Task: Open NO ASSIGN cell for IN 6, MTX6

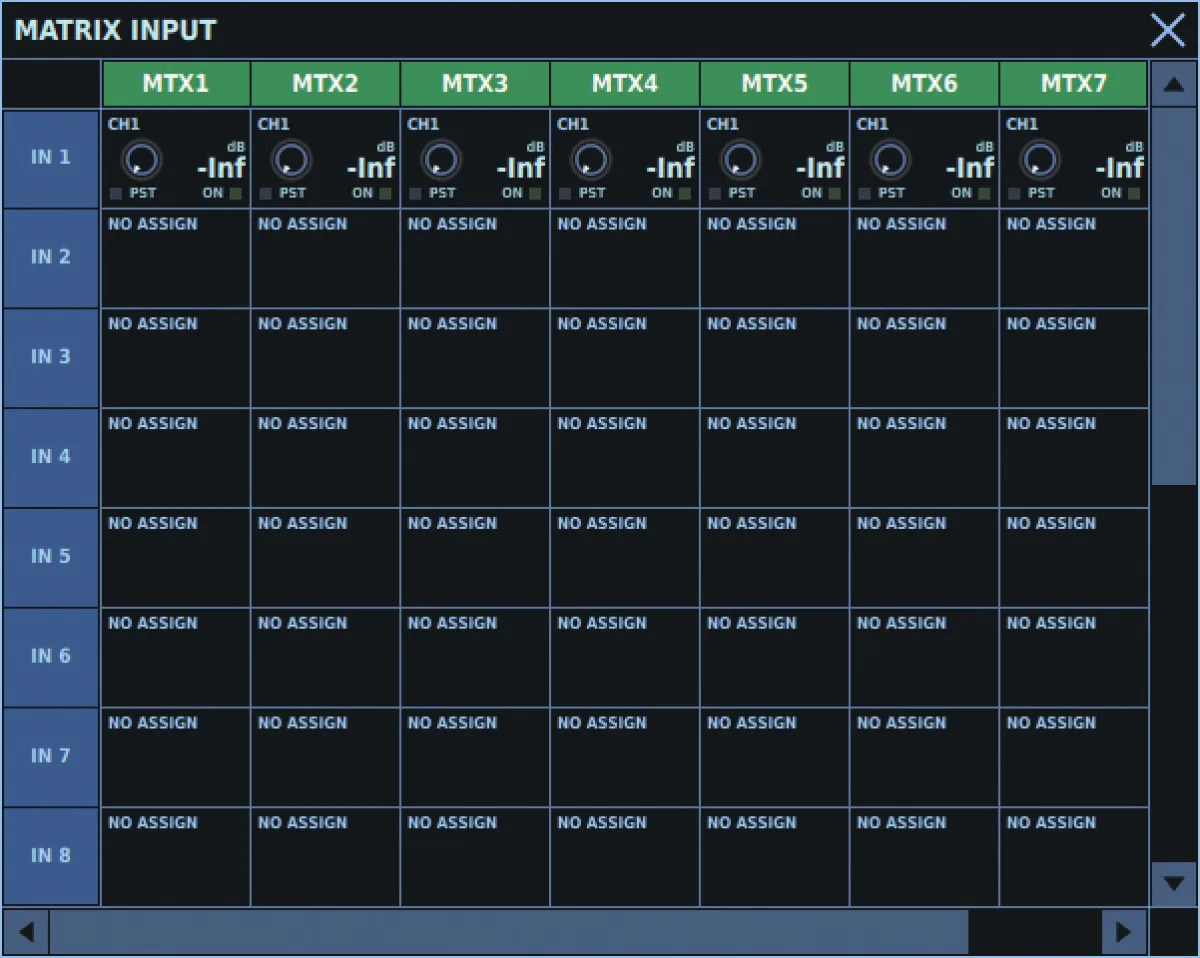Action: 925,658
